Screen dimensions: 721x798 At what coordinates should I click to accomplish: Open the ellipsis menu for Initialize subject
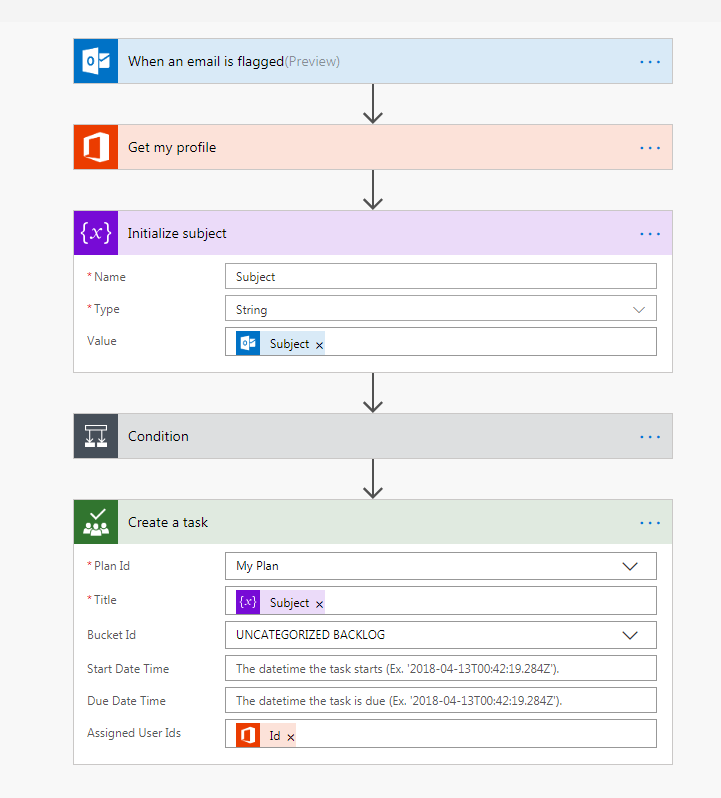[x=650, y=234]
